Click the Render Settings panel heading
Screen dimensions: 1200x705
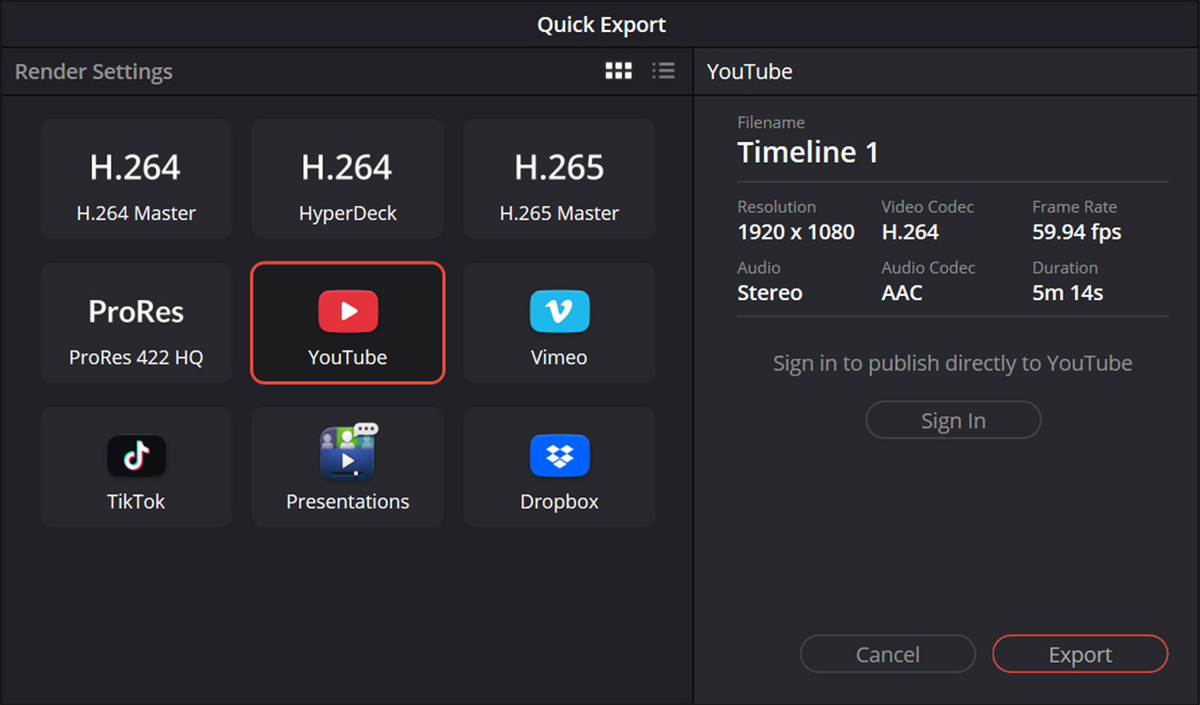(94, 72)
